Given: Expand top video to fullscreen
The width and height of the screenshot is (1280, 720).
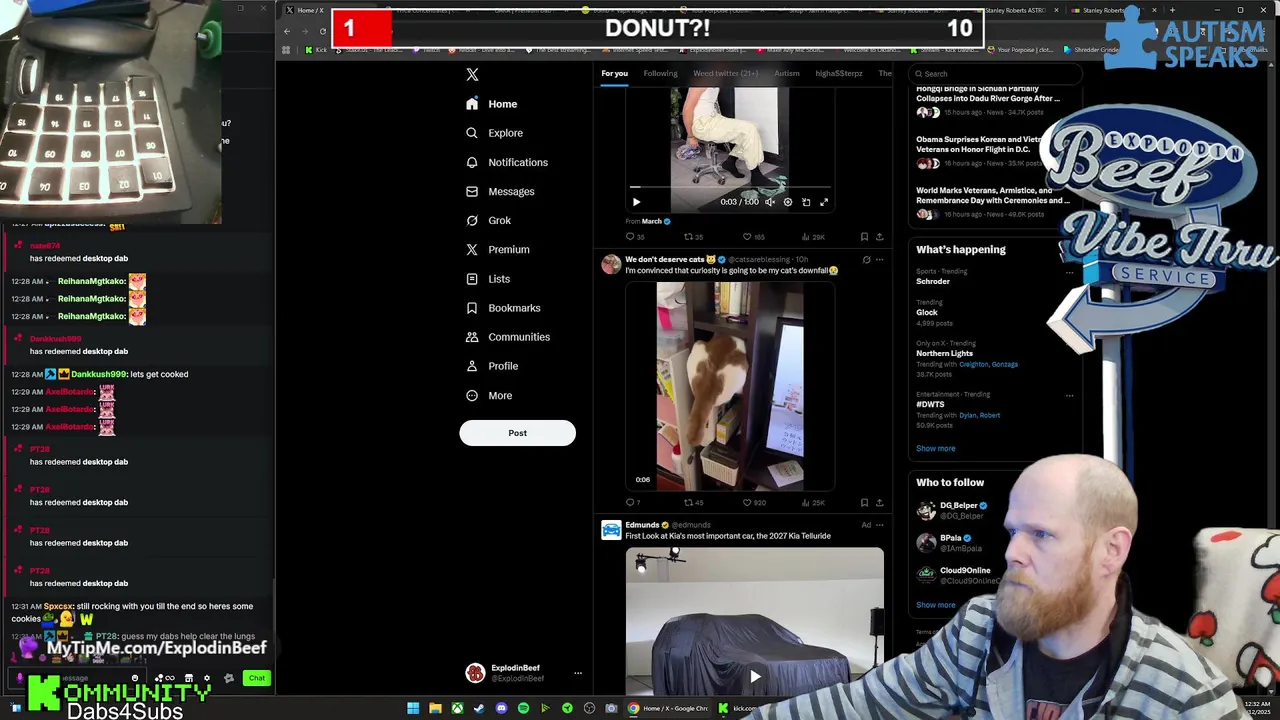Looking at the screenshot, I should click(824, 202).
